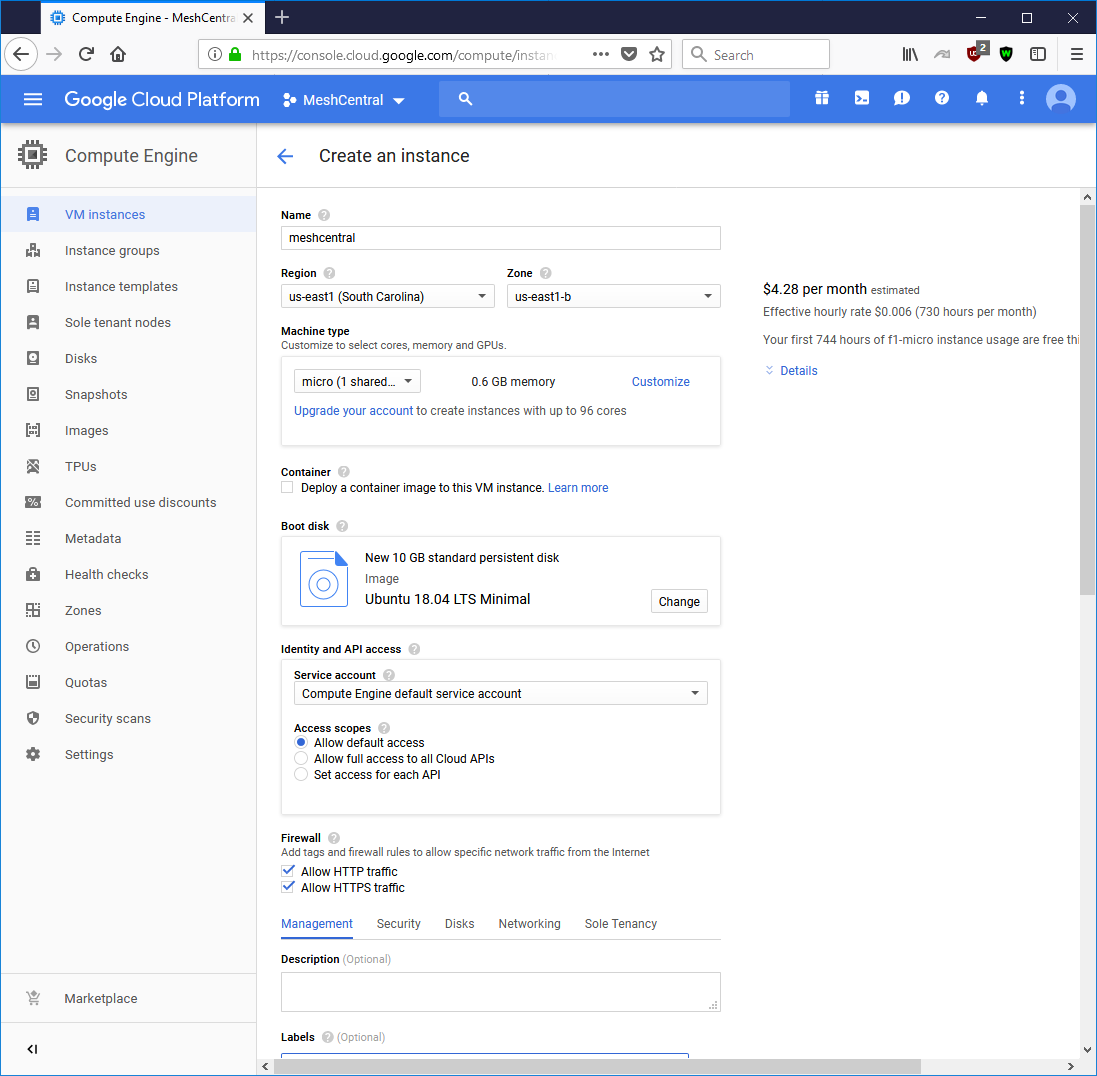Switch to the Sole Tenancy tab
The image size is (1097, 1076).
621,923
